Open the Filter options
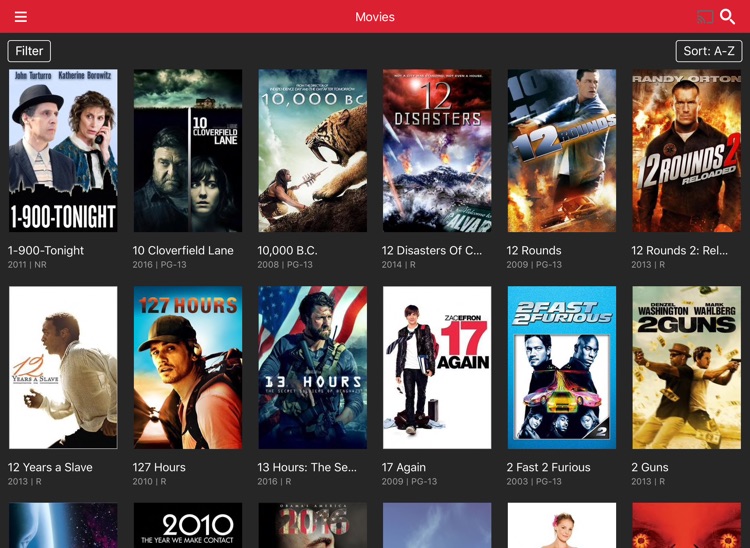 click(29, 51)
